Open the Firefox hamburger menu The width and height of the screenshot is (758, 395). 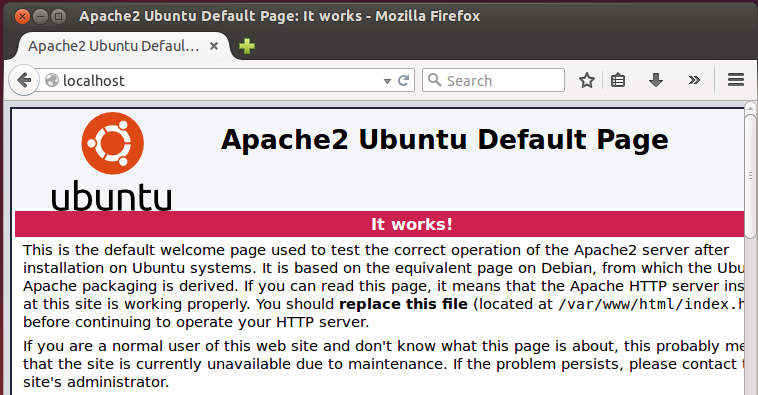point(736,80)
